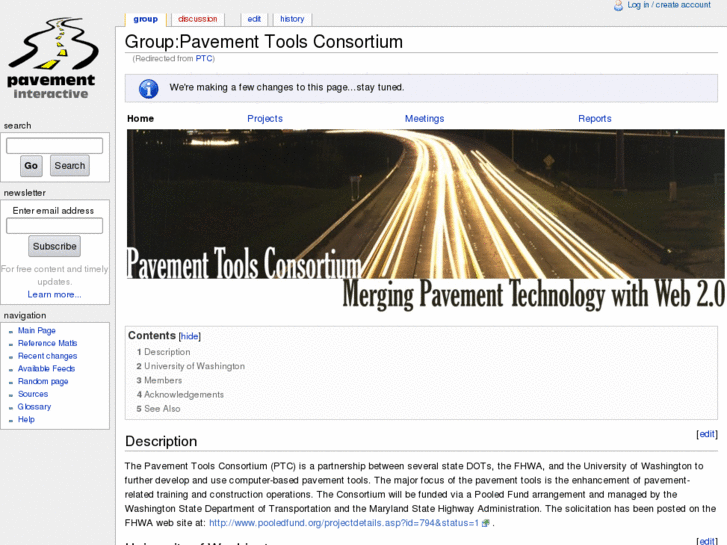
Task: Open Main Page in navigation
Action: pyautogui.click(x=37, y=330)
